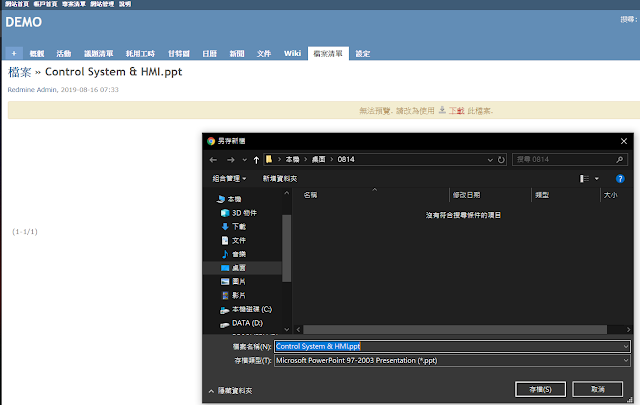The width and height of the screenshot is (640, 405).
Task: Select 音樂 folder in sidebar
Action: 234,254
